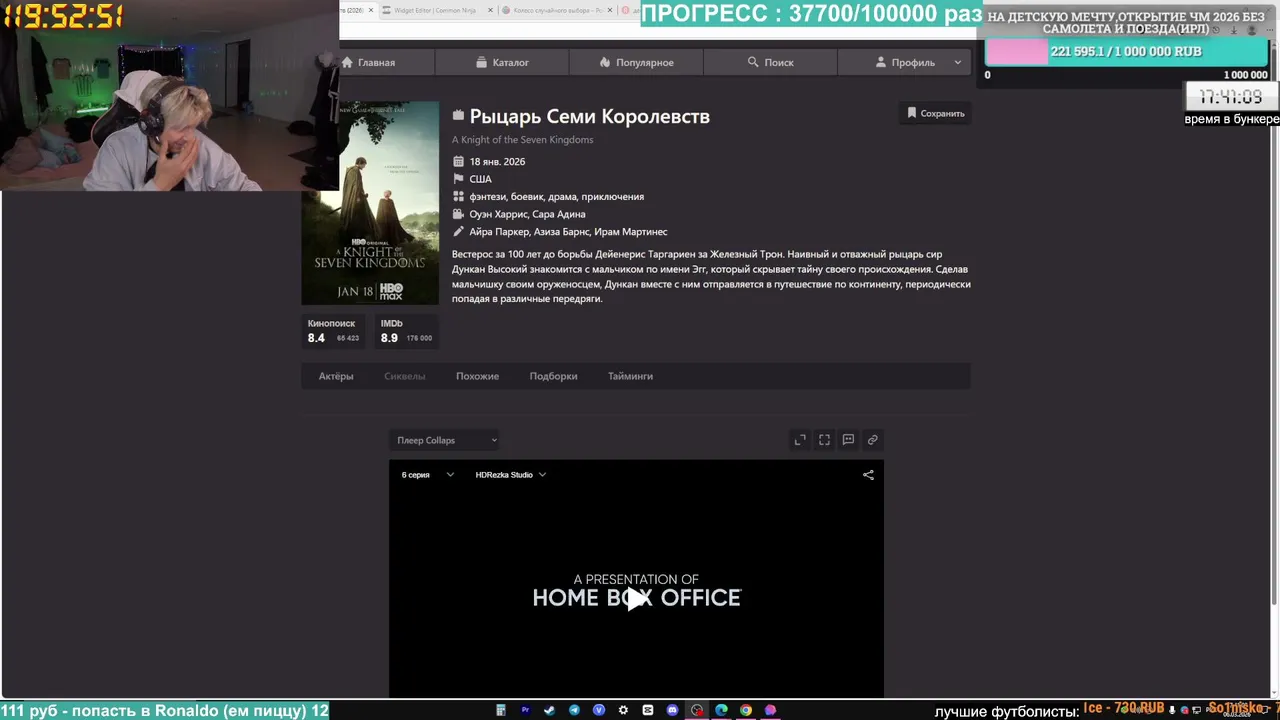Switch to the Сиквелы tab

[x=404, y=376]
